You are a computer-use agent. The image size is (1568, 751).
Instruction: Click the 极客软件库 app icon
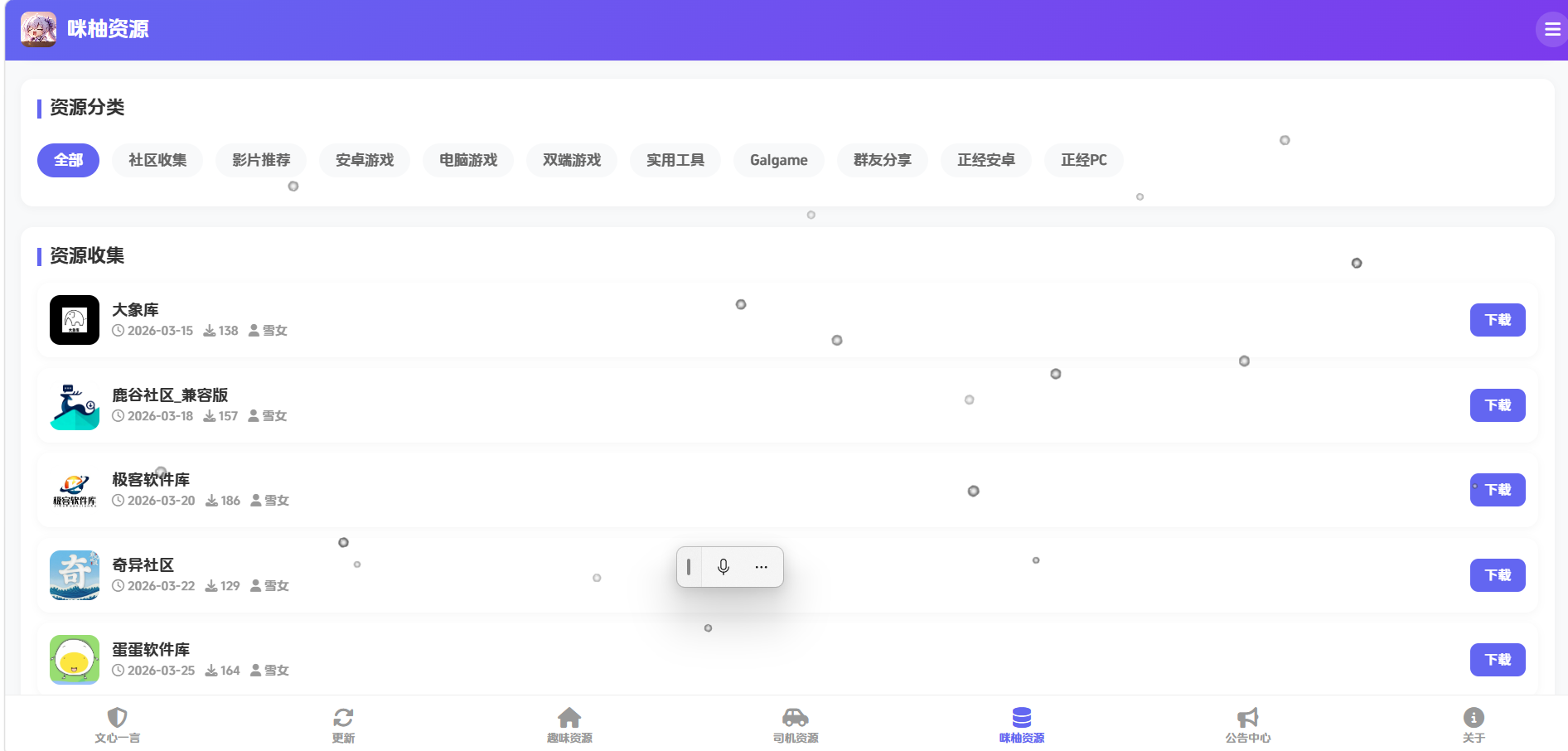pyautogui.click(x=75, y=490)
